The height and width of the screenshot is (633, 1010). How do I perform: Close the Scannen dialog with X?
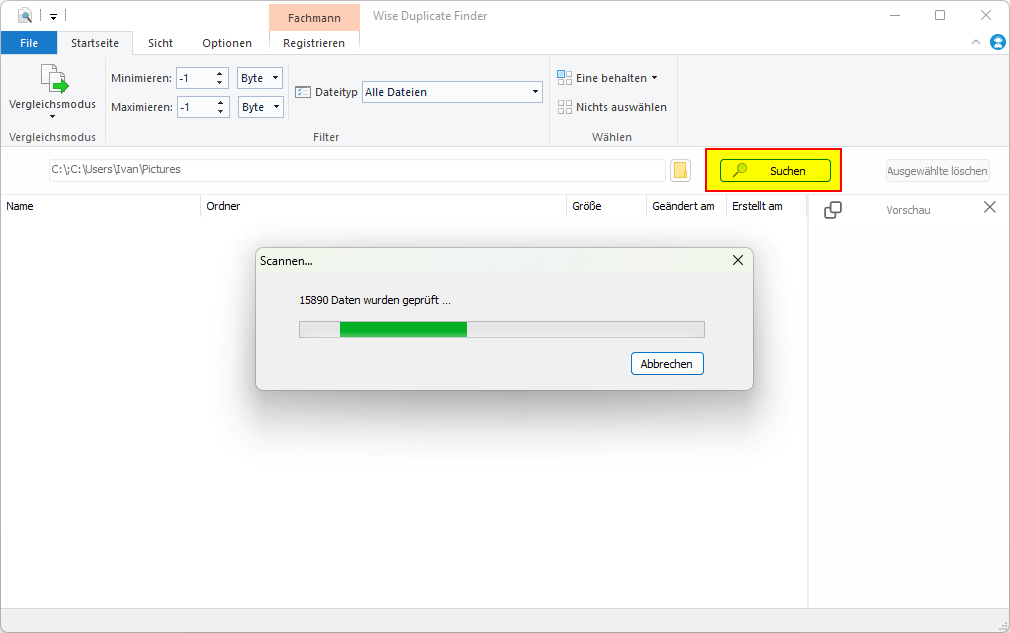coord(738,260)
